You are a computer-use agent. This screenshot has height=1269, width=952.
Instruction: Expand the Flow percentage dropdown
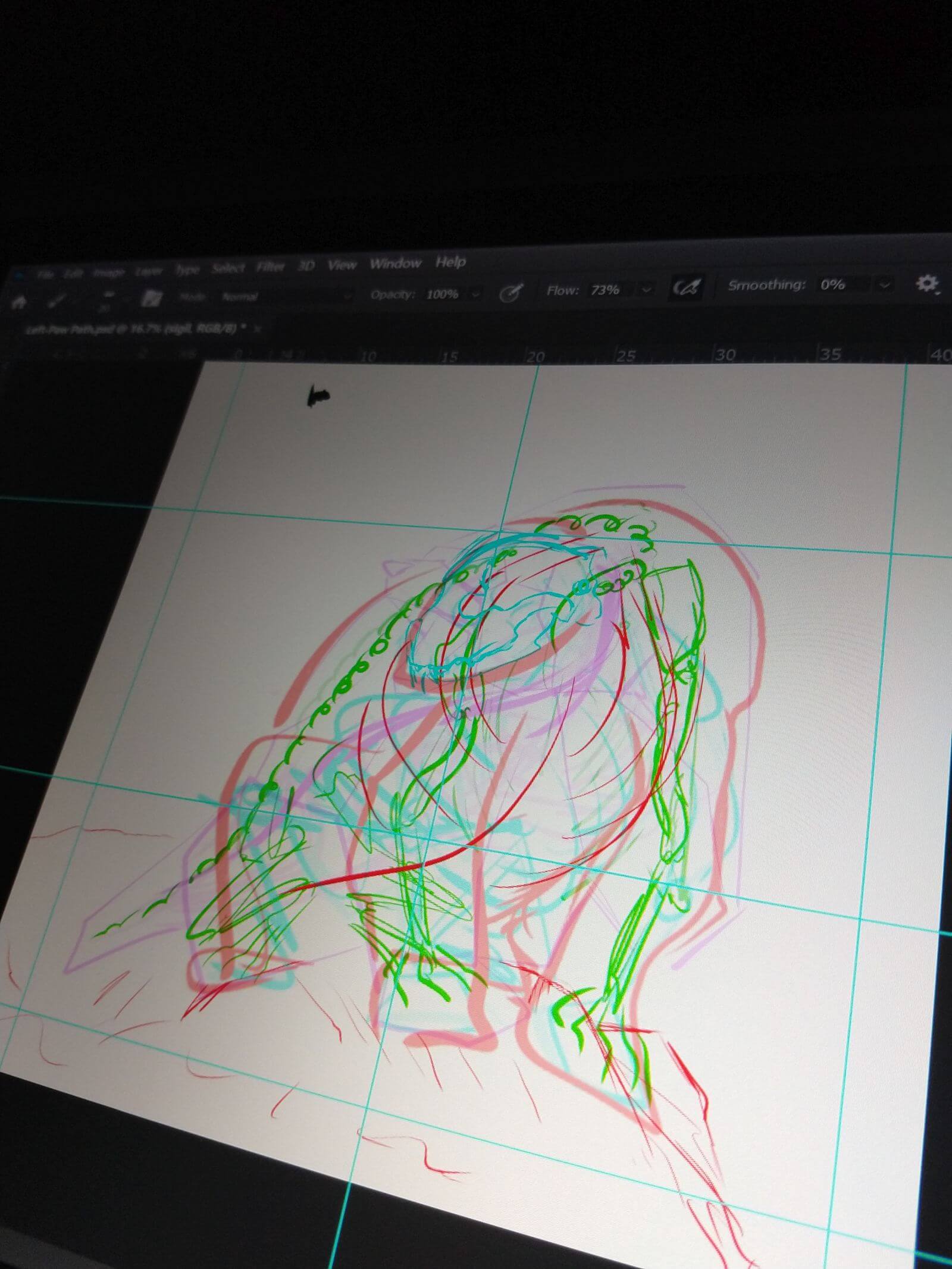tap(646, 289)
